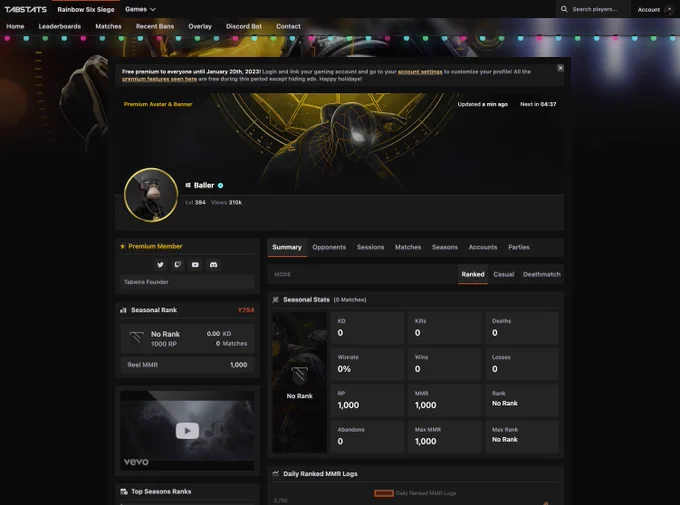
Task: Click the account settings link
Action: [420, 72]
